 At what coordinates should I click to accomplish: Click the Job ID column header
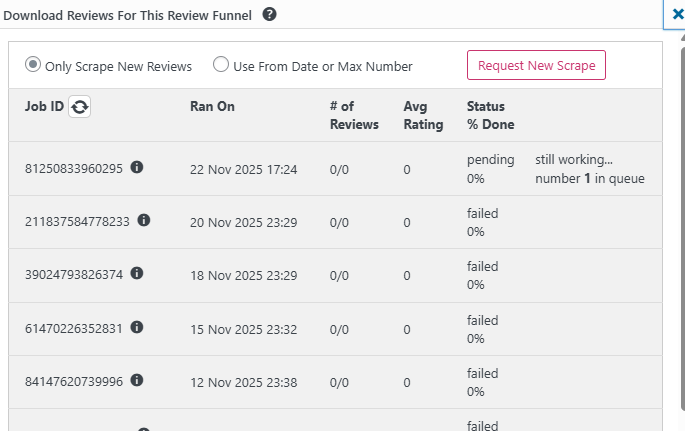[44, 106]
